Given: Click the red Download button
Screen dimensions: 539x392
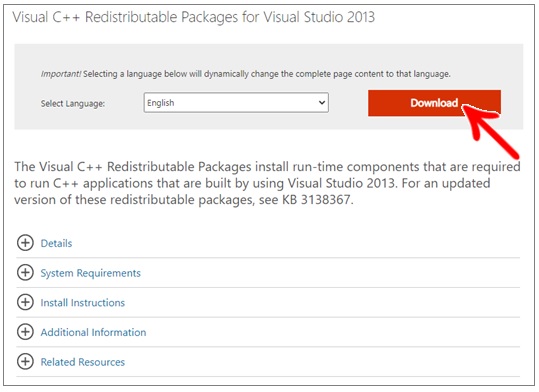Looking at the screenshot, I should (x=434, y=103).
